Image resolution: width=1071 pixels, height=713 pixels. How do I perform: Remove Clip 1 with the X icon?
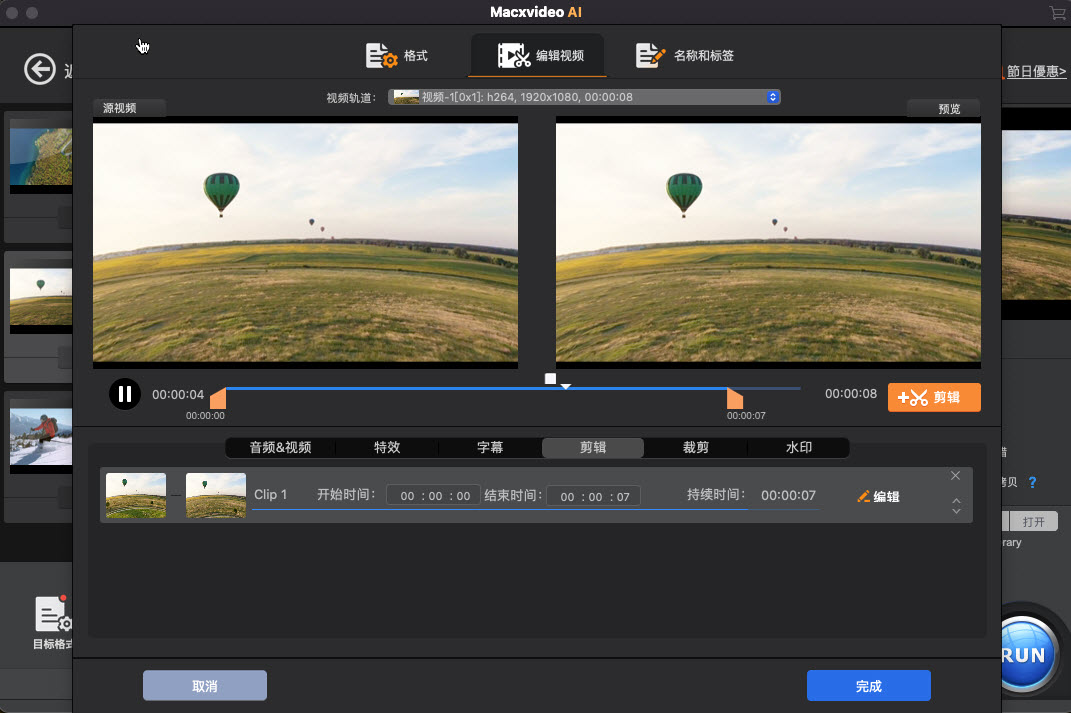tap(955, 476)
